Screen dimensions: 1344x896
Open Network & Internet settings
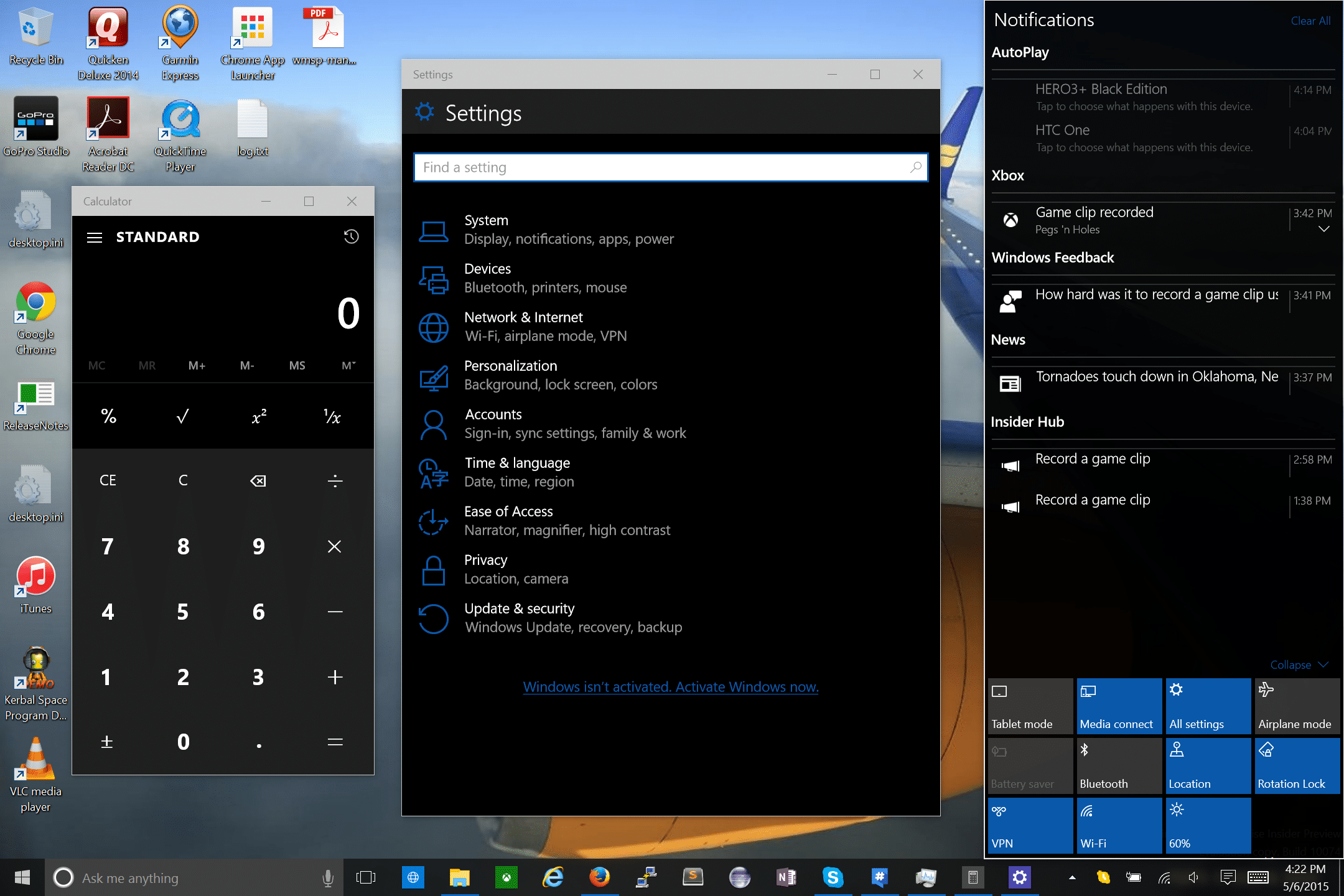(x=671, y=327)
